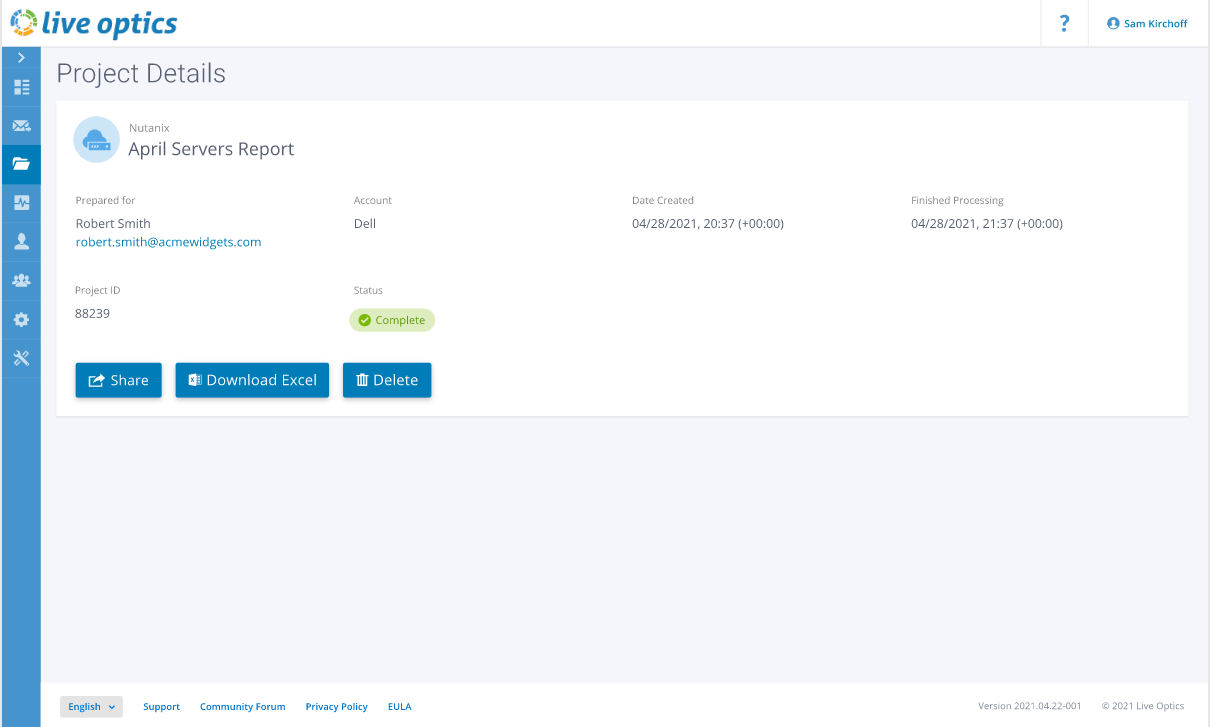Viewport: 1210px width, 727px height.
Task: Open the Support footer link
Action: 161,706
